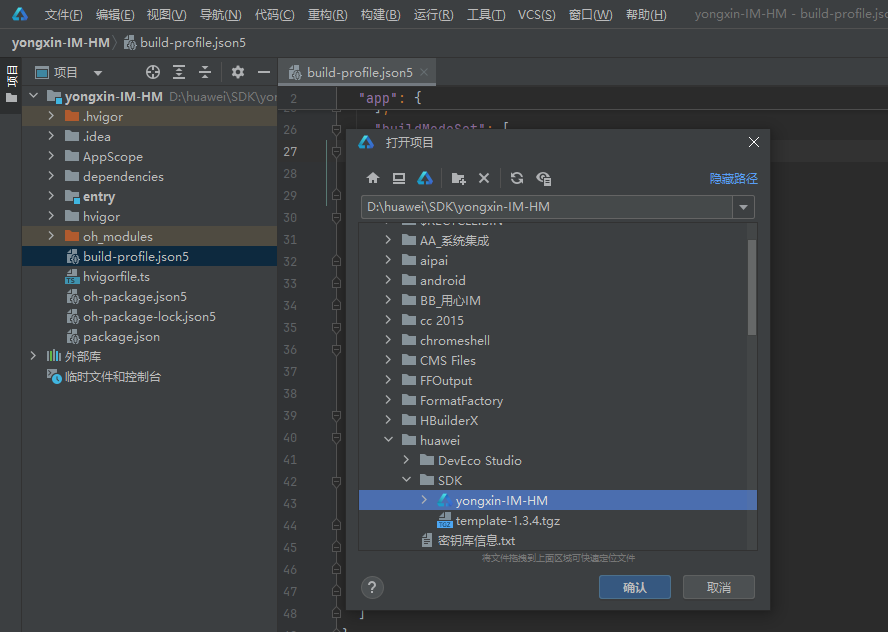Expand the AppScope folder
Image resolution: width=888 pixels, height=632 pixels.
click(x=52, y=156)
